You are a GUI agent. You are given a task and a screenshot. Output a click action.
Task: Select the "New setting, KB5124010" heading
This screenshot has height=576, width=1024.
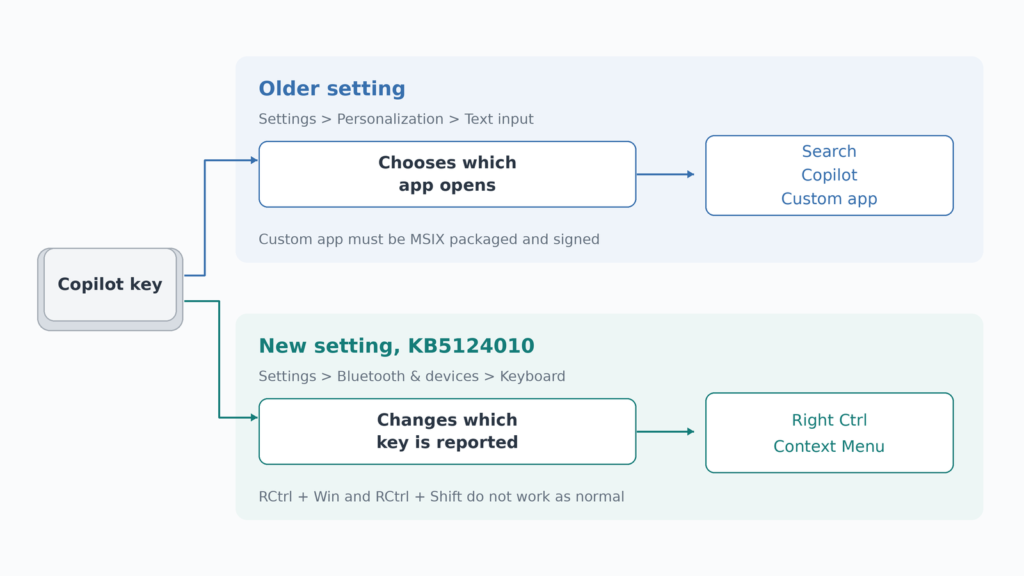pos(396,345)
